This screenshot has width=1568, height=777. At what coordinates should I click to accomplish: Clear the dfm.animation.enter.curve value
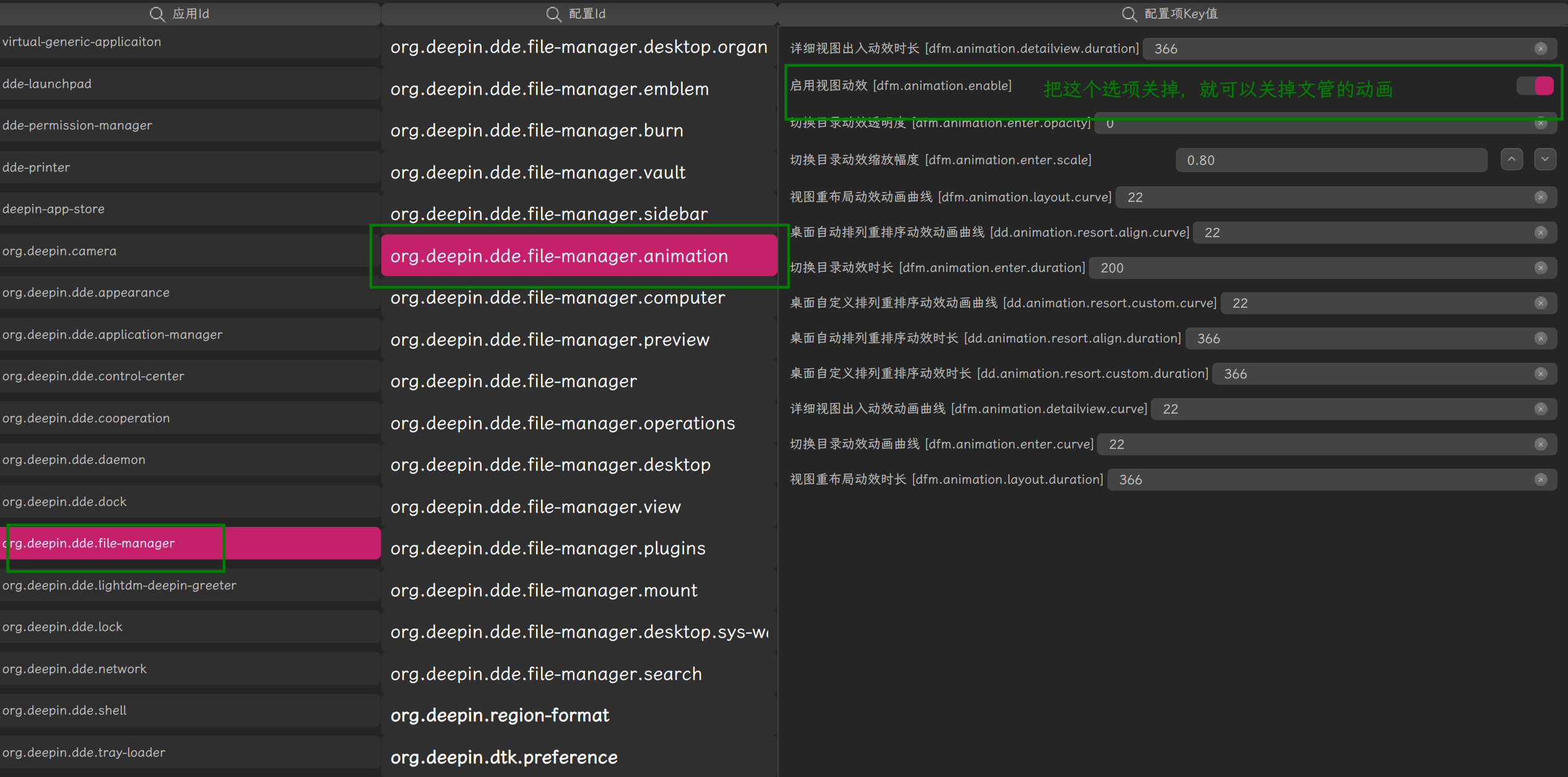click(x=1541, y=444)
